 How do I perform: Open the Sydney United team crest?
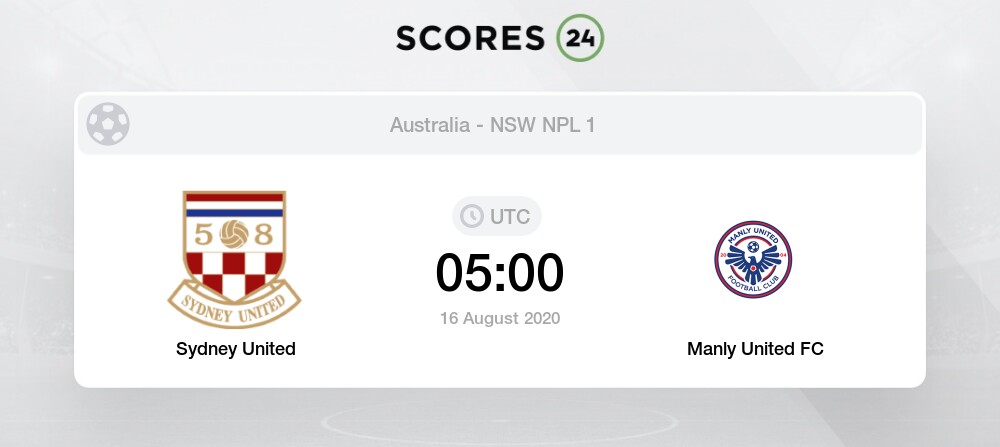235,260
